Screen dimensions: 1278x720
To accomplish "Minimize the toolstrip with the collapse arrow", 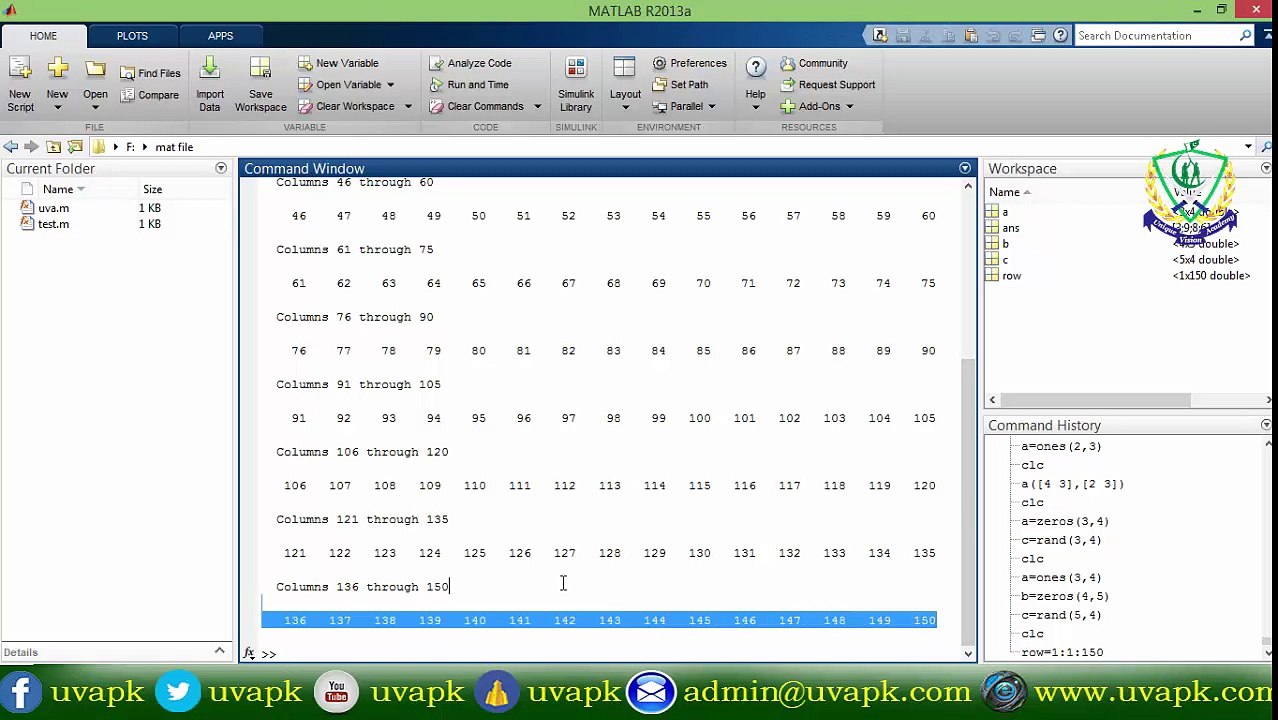I will (x=1266, y=36).
